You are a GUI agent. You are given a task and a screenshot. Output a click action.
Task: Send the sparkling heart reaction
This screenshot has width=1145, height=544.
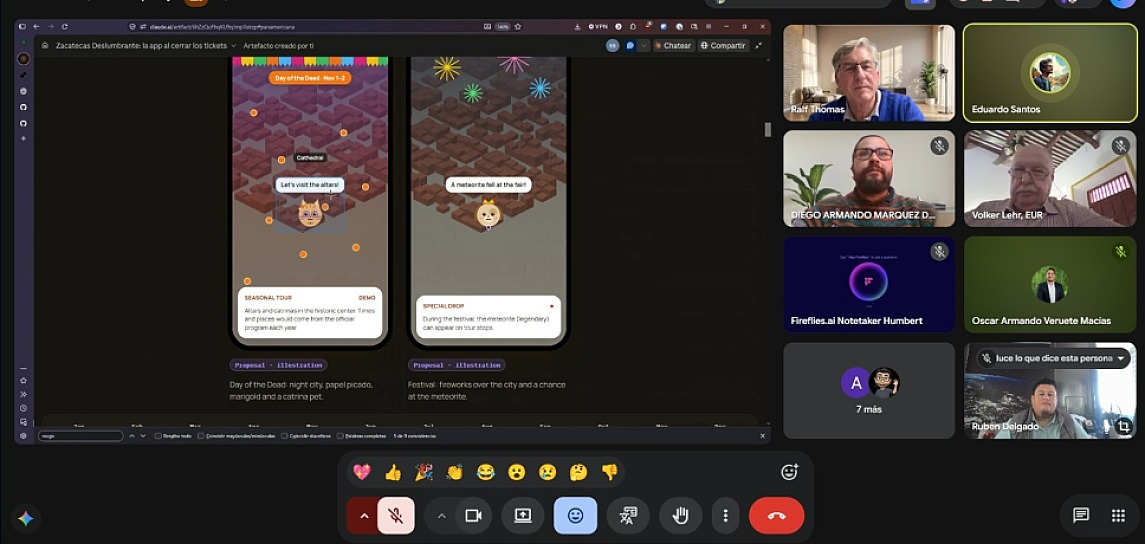(x=361, y=472)
